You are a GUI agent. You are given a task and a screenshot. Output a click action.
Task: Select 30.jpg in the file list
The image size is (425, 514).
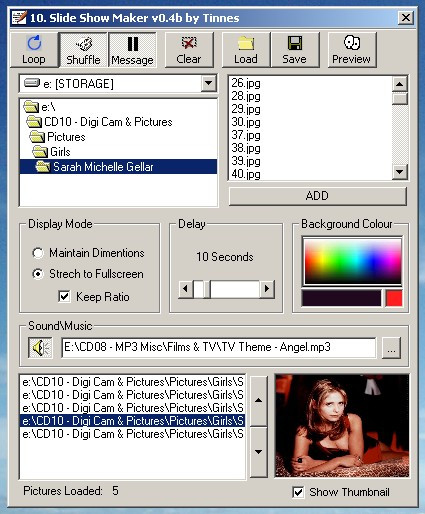click(x=246, y=122)
